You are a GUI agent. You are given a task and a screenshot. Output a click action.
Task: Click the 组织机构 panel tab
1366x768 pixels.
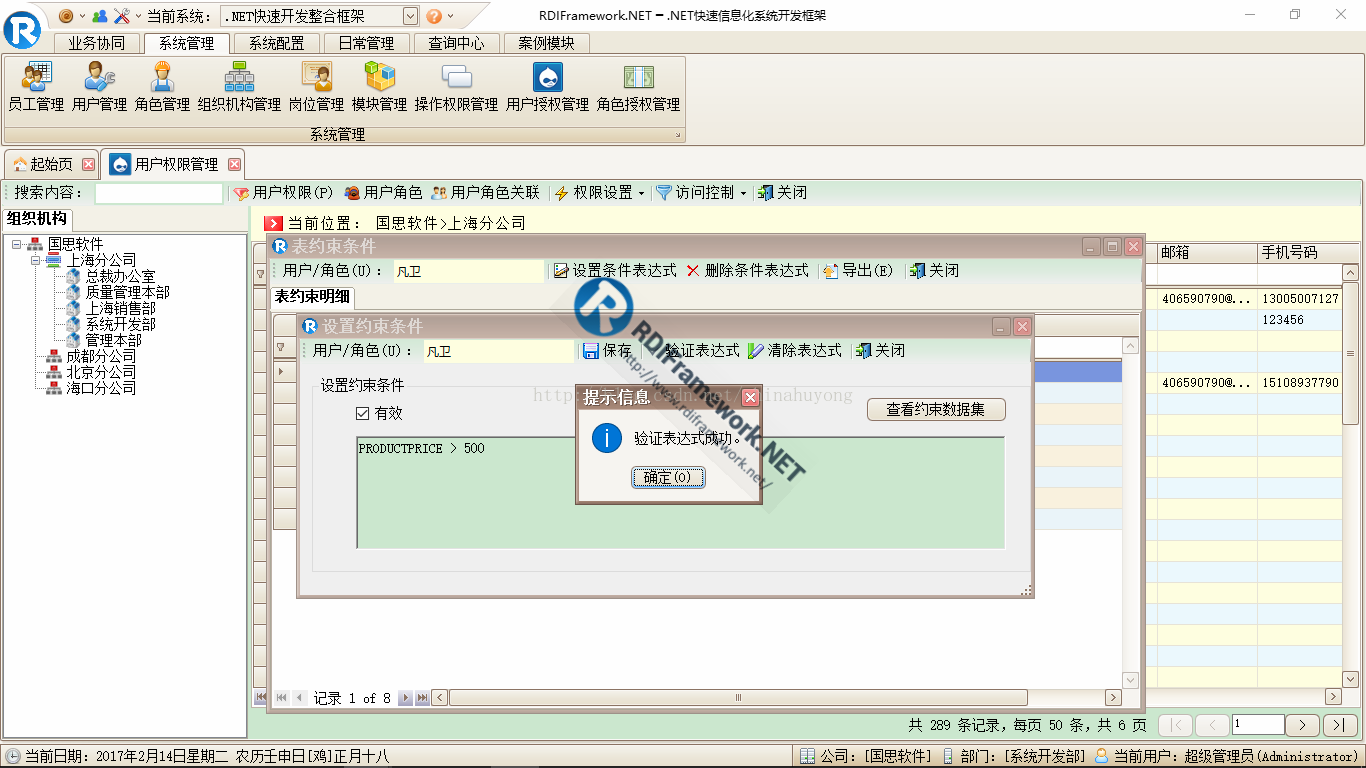37,219
